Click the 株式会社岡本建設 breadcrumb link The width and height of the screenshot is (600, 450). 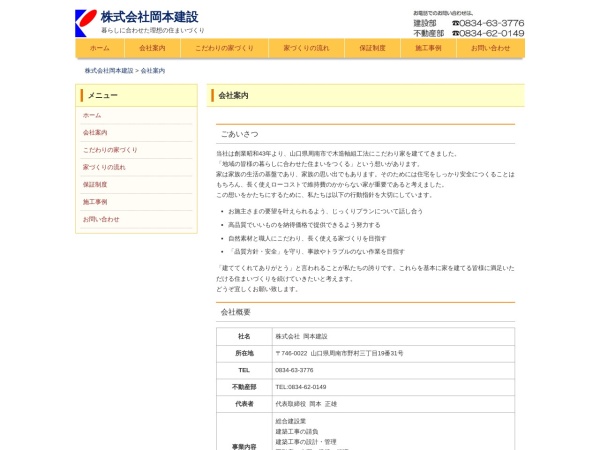coord(109,71)
